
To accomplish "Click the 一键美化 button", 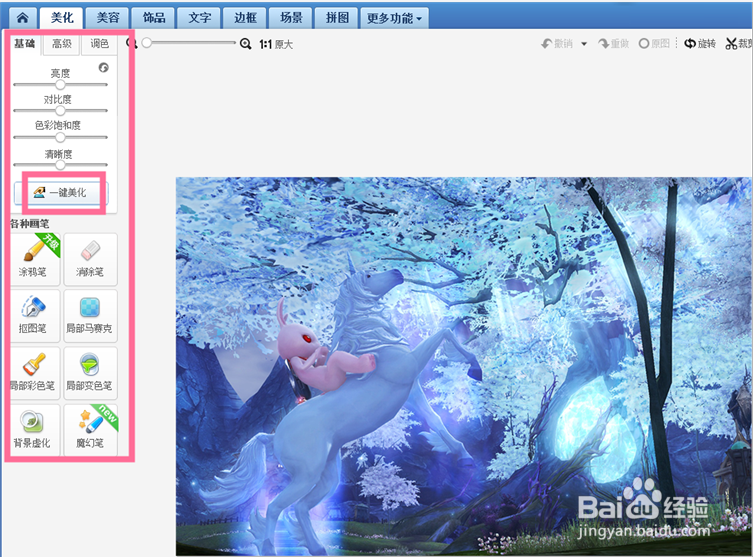I will pyautogui.click(x=61, y=193).
